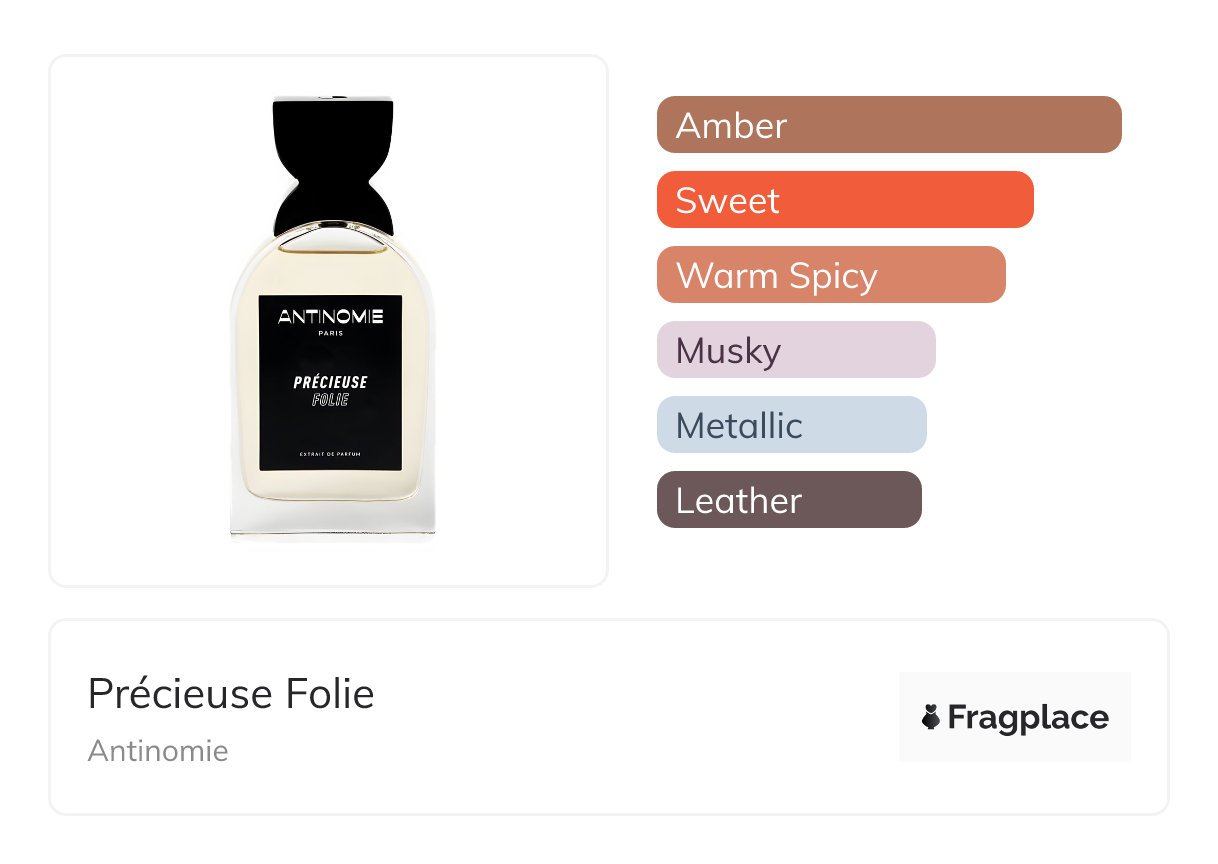Screen dimensions: 1218x864
Task: Choose the Warm Spicy accord bar
Action: coord(831,275)
